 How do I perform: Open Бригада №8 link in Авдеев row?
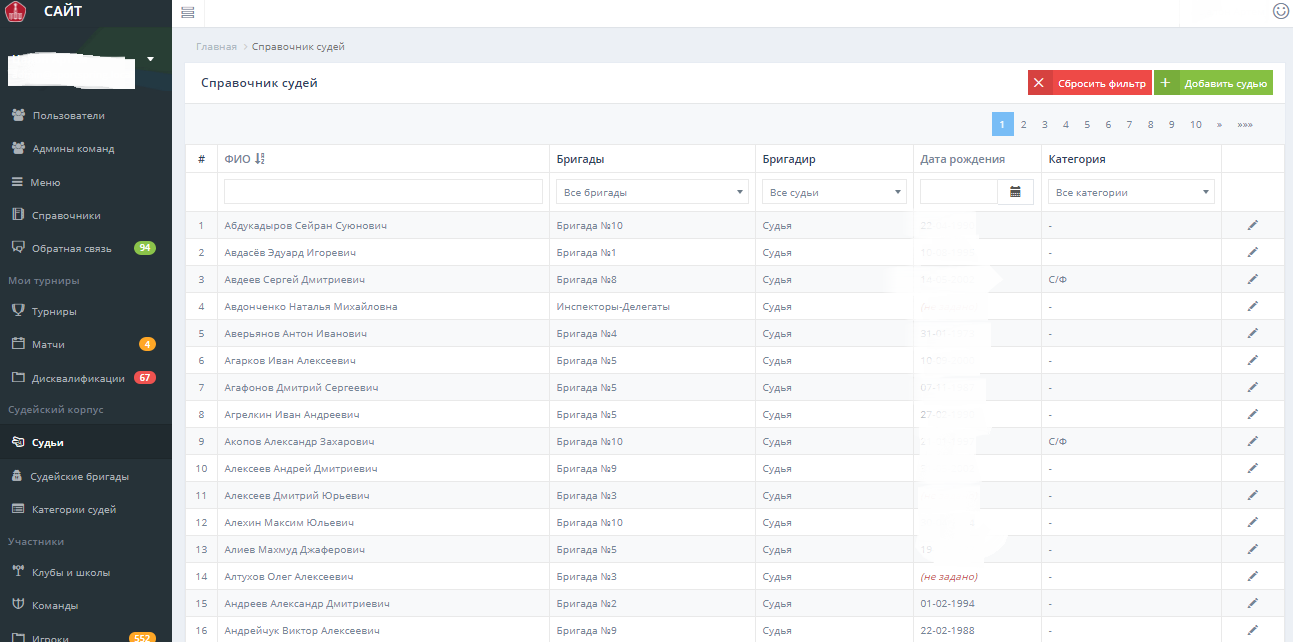pos(586,279)
